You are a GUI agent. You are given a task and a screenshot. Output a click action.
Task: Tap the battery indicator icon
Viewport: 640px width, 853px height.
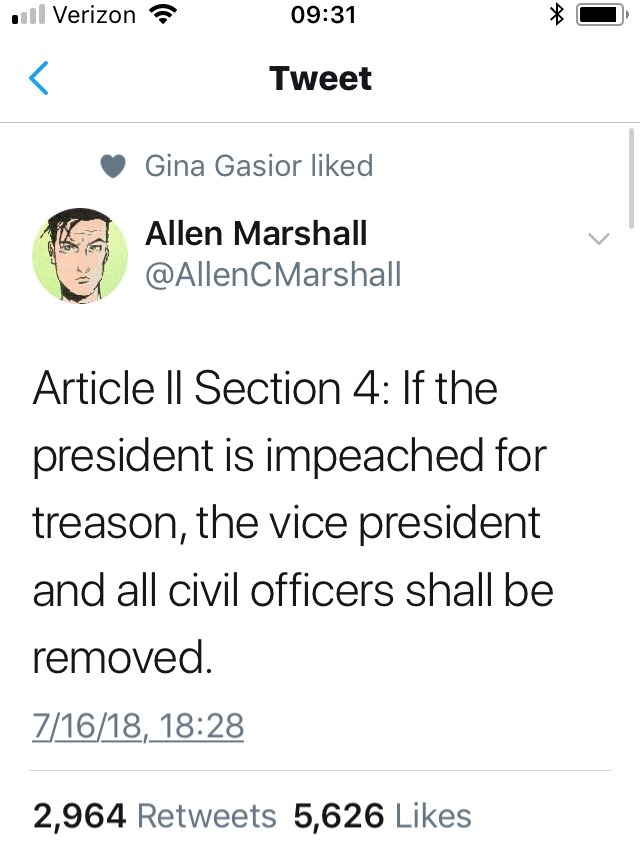pyautogui.click(x=600, y=15)
